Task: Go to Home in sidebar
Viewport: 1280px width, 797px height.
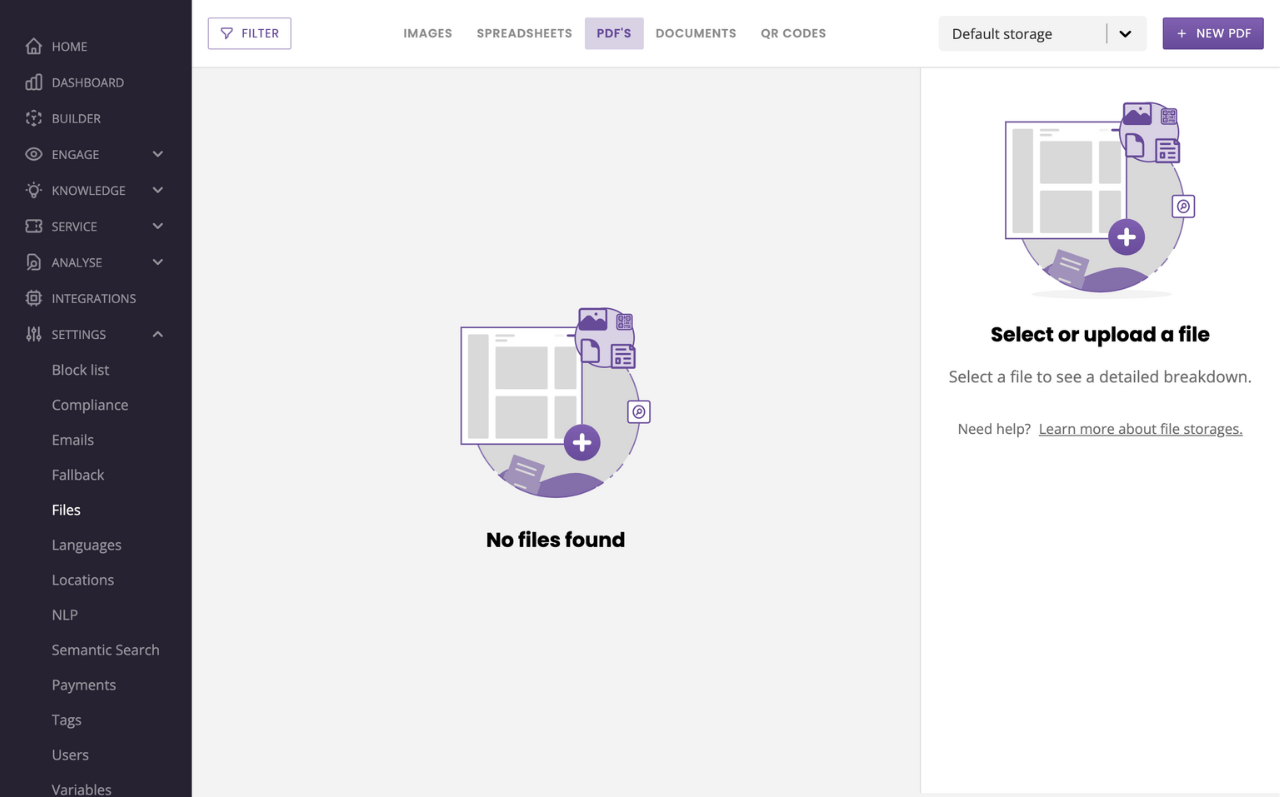Action: [69, 46]
